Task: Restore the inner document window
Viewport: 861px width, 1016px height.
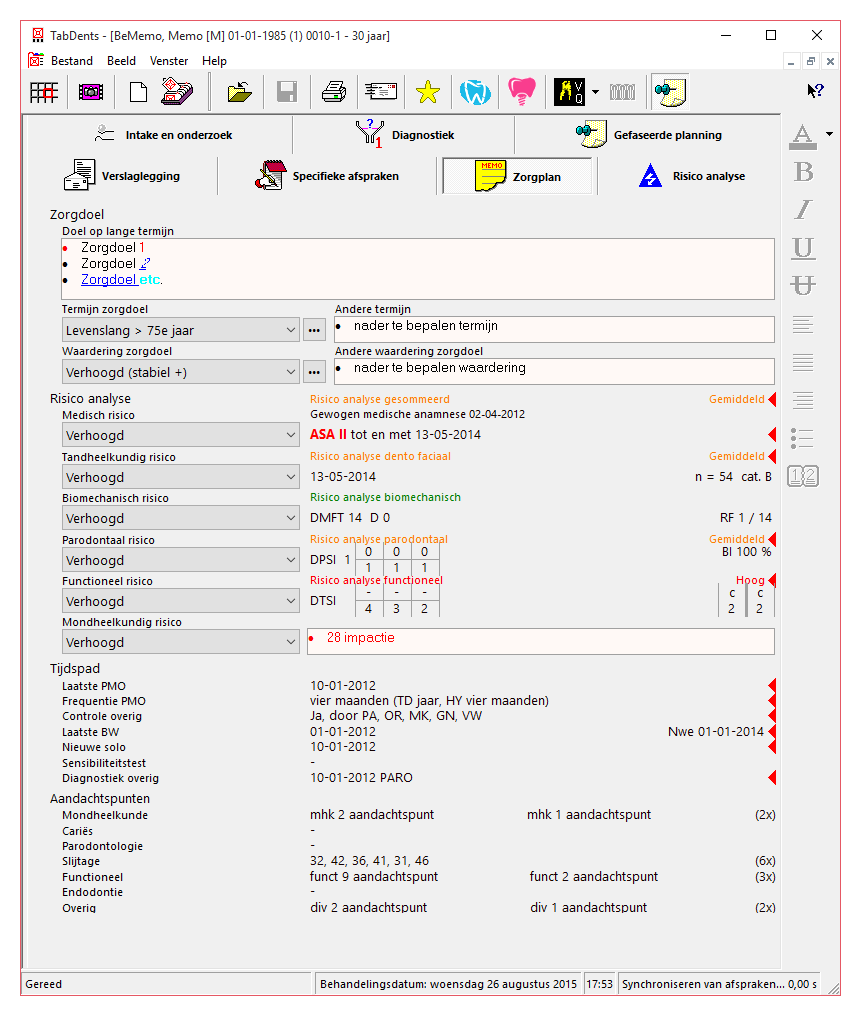Action: pyautogui.click(x=810, y=62)
